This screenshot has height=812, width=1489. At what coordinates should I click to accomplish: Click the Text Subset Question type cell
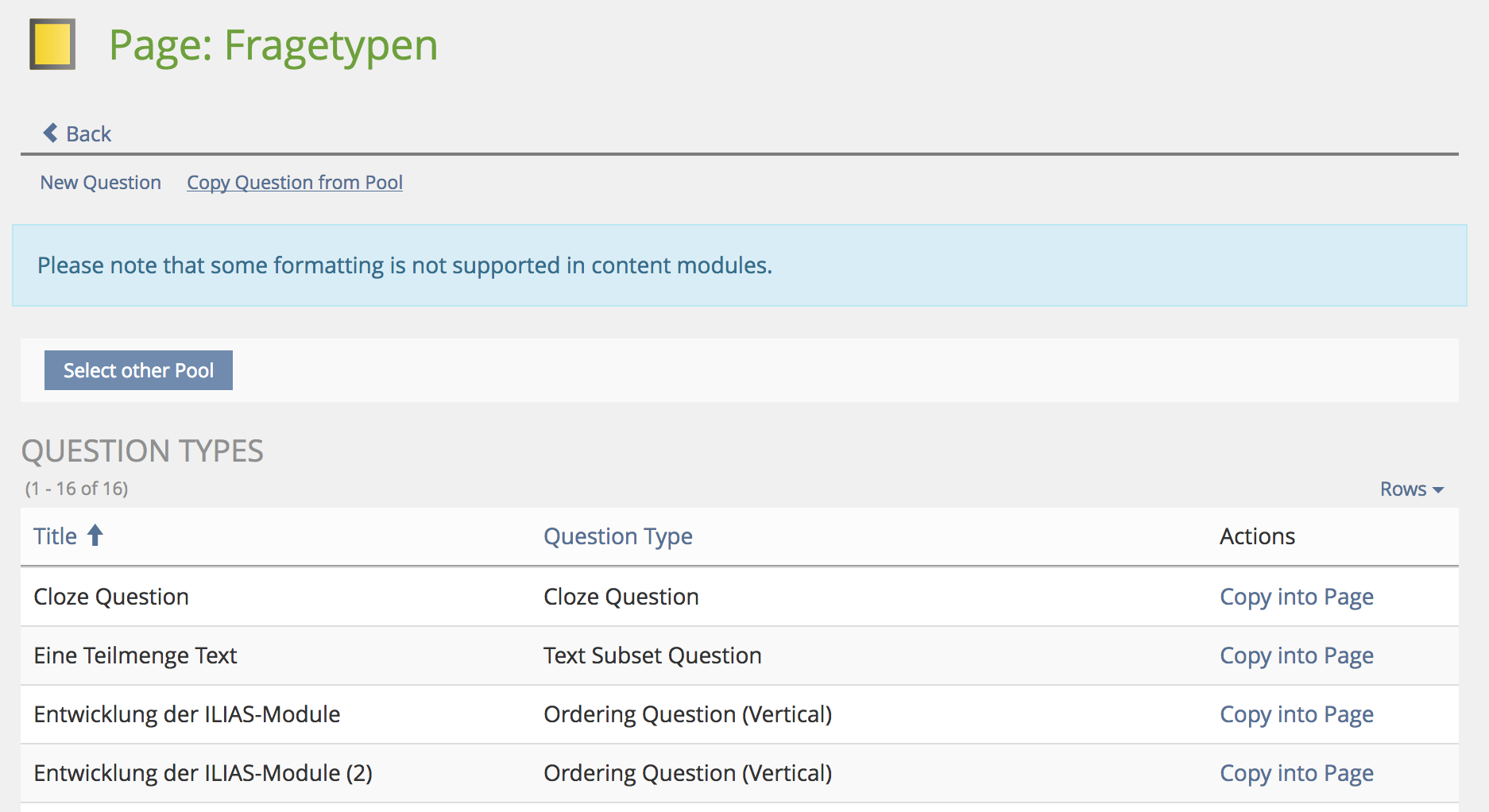[x=652, y=655]
